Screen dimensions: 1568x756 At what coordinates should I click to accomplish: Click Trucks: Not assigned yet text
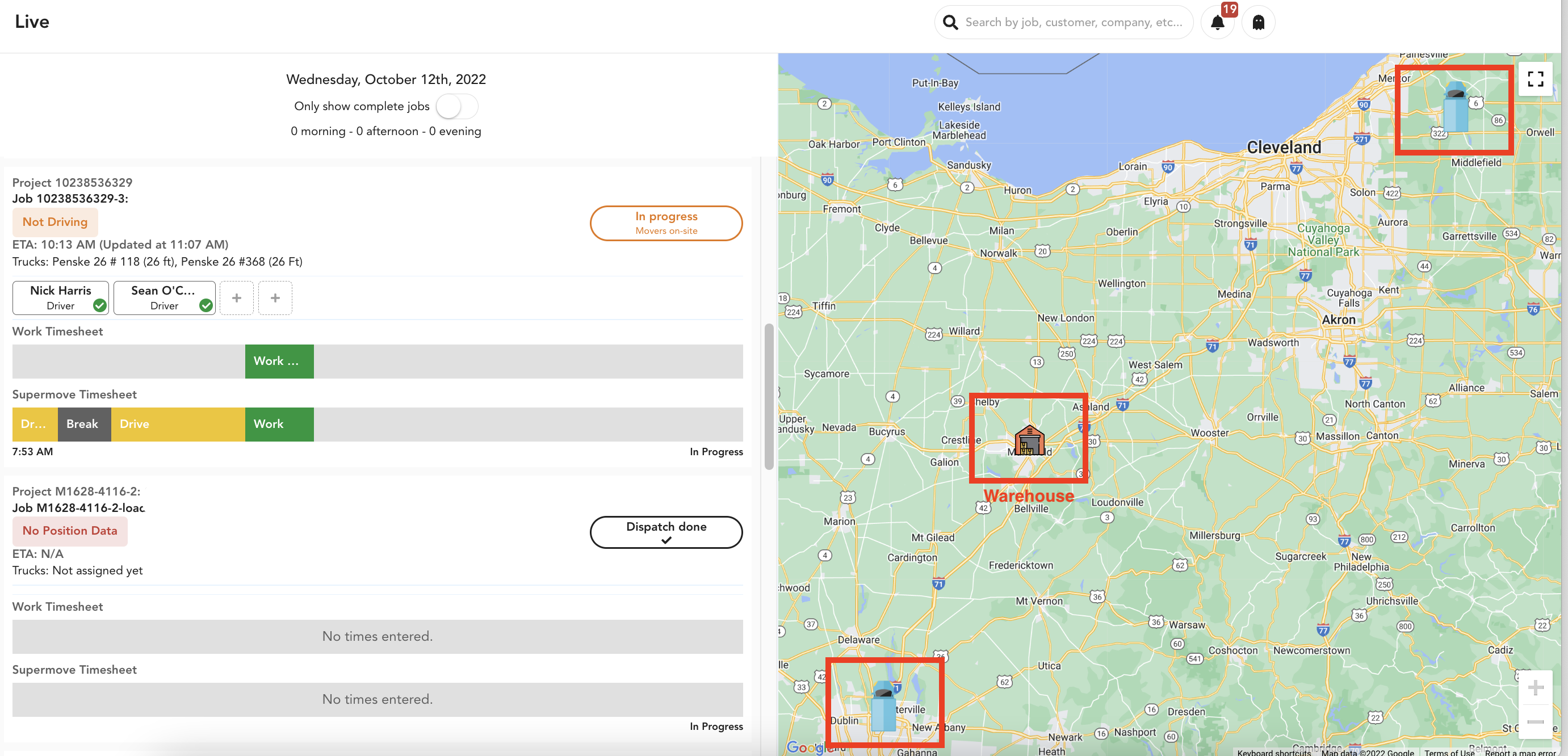[x=77, y=571]
